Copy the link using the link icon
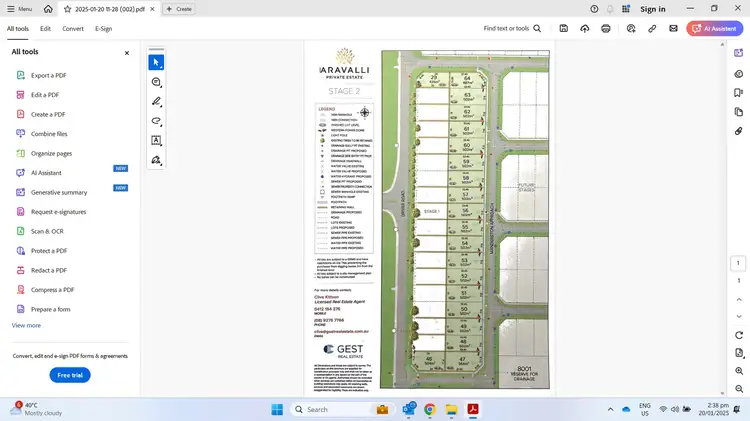The height and width of the screenshot is (421, 750). [652, 29]
